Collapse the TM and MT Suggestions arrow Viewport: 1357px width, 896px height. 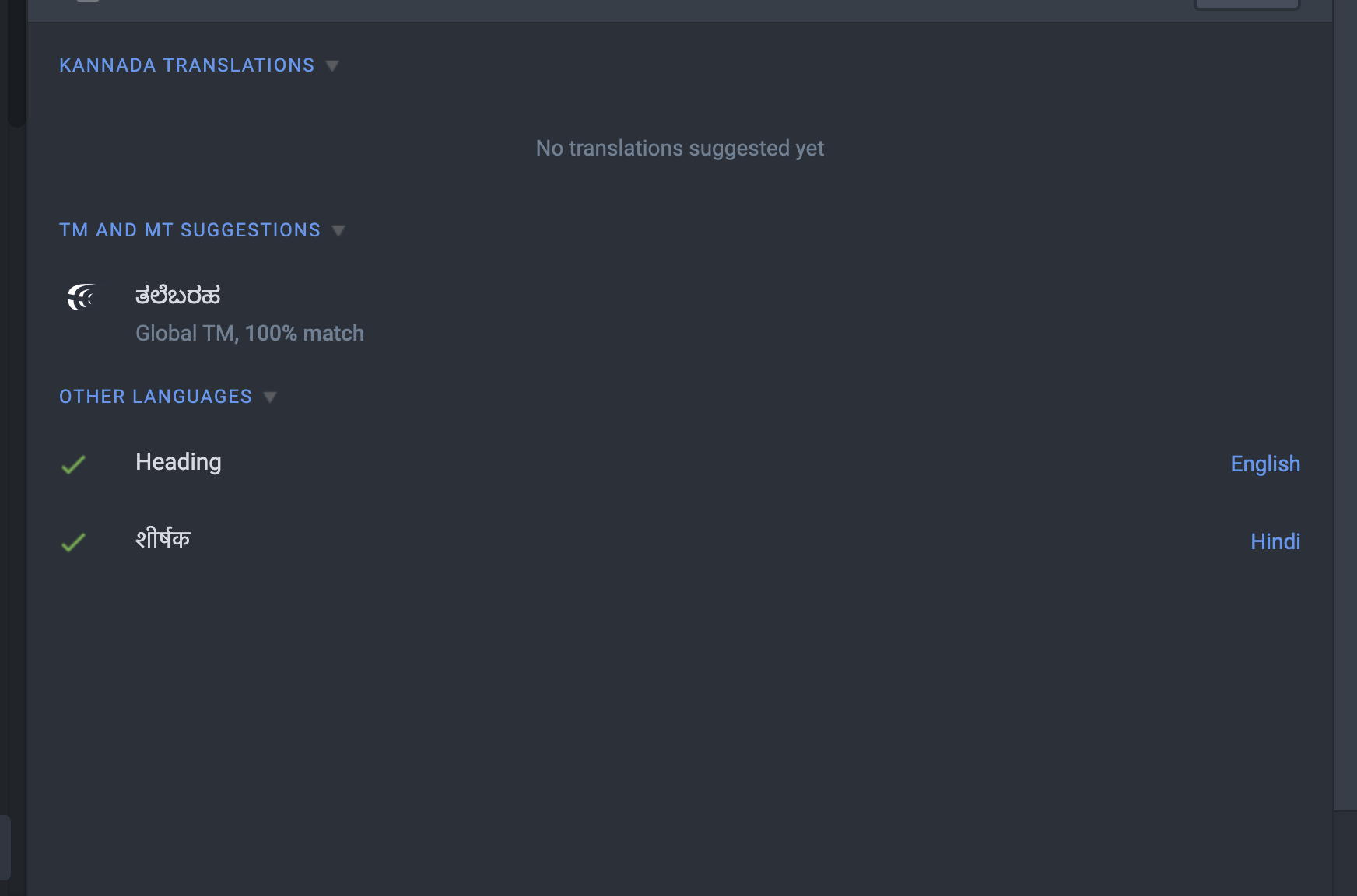(338, 231)
